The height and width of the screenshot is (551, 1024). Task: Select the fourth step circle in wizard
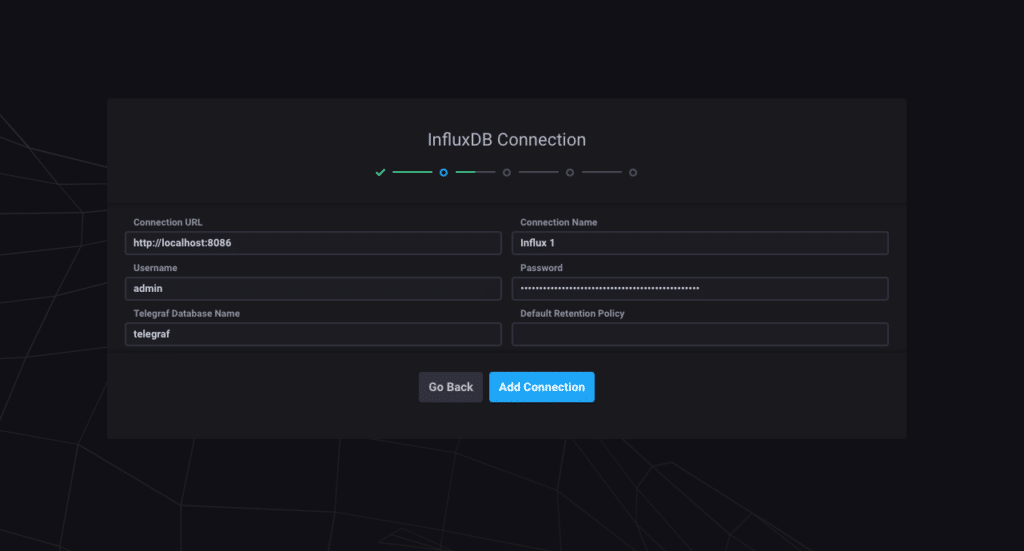[570, 172]
